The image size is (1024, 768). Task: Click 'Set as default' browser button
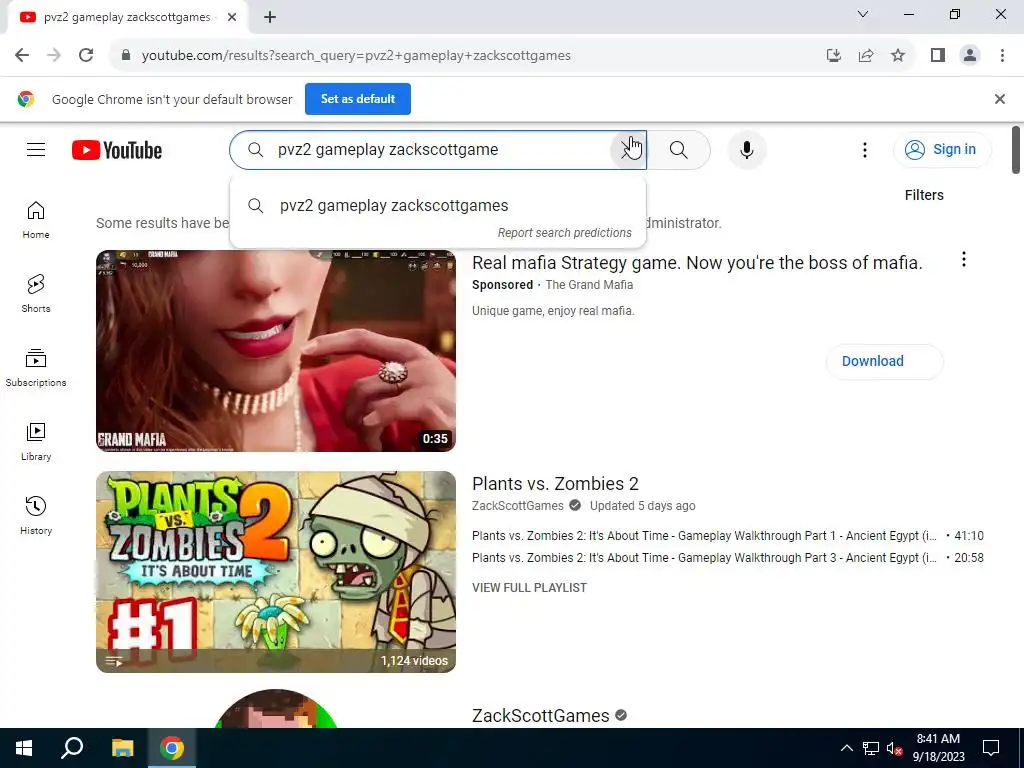pyautogui.click(x=358, y=99)
